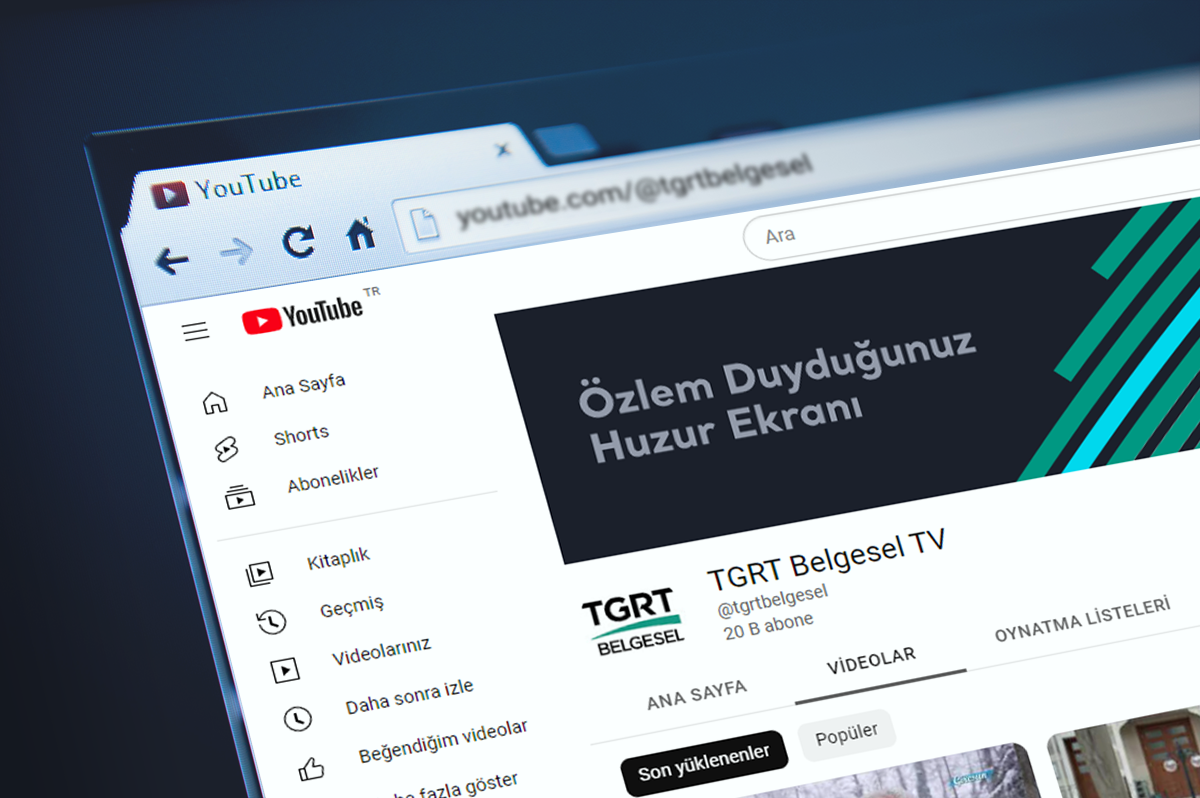The width and height of the screenshot is (1200, 798).
Task: Close the YouTube browser tab
Action: point(503,150)
